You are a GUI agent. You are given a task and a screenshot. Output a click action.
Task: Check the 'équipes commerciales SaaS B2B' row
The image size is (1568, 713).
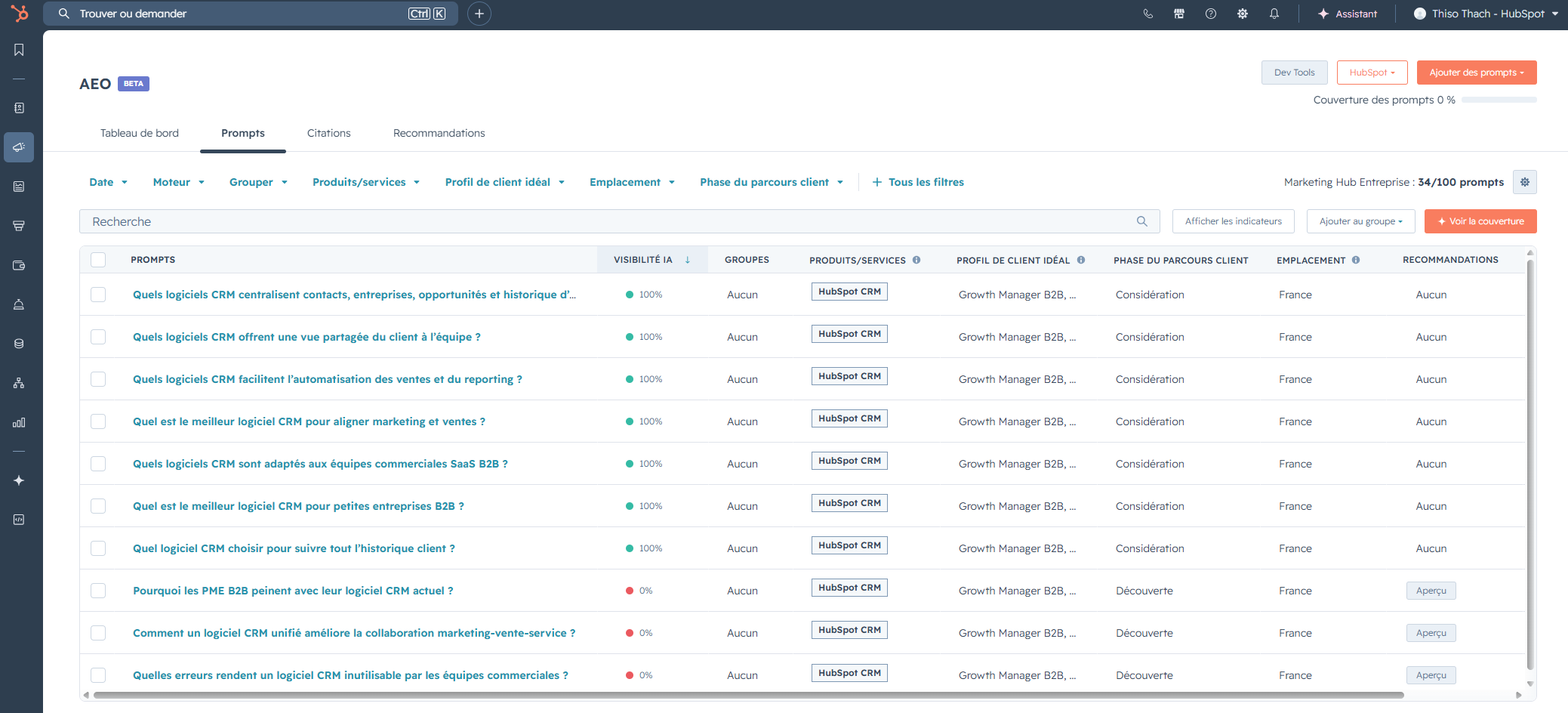98,464
